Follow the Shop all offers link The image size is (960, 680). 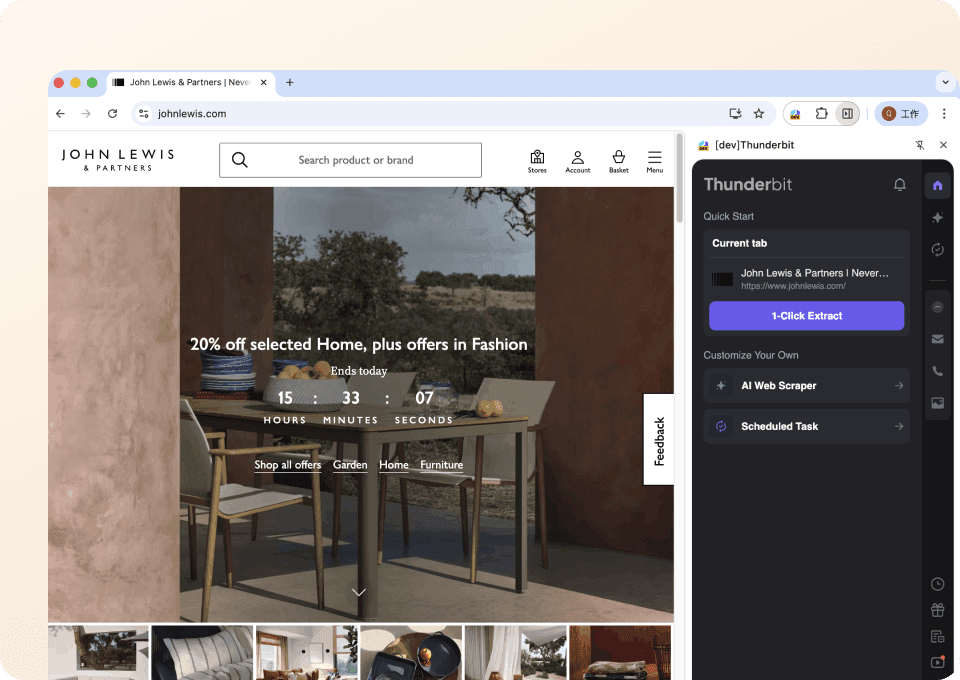287,465
